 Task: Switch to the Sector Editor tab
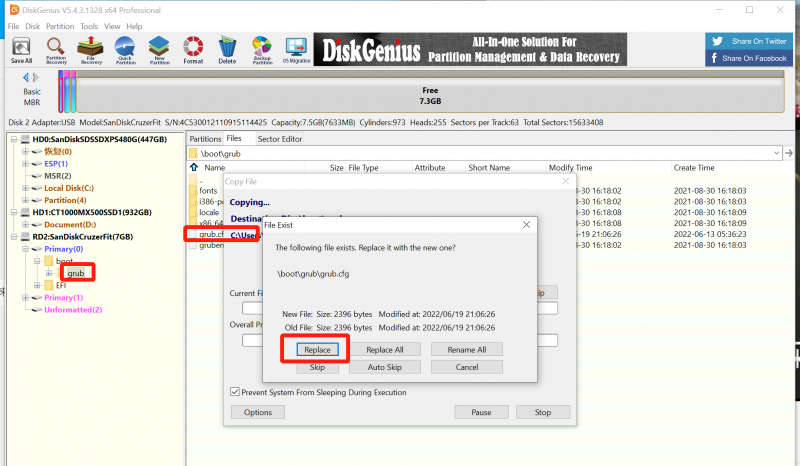(x=280, y=139)
